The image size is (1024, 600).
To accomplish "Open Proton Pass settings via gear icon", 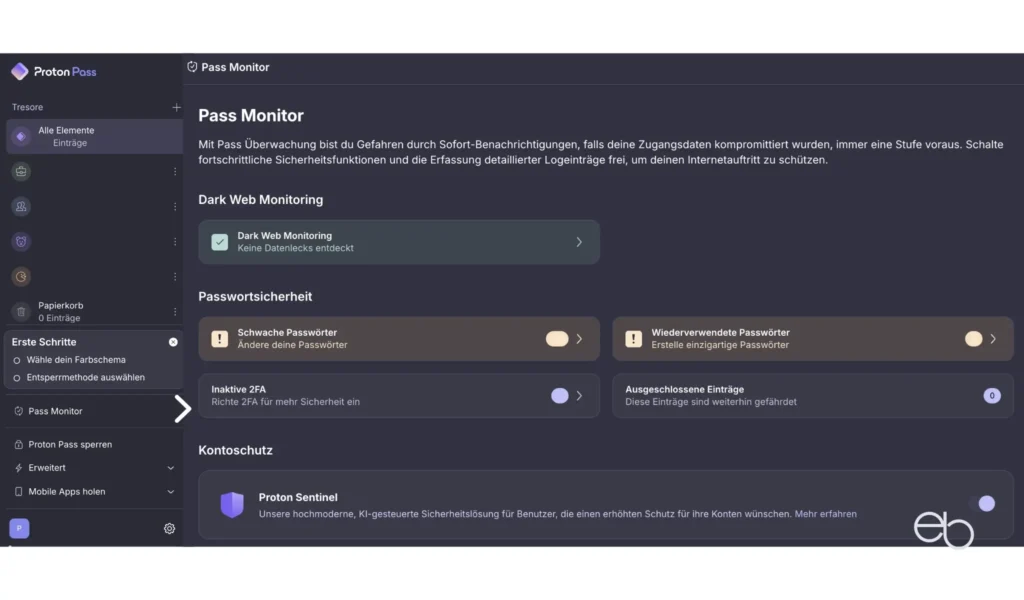I will tap(169, 528).
